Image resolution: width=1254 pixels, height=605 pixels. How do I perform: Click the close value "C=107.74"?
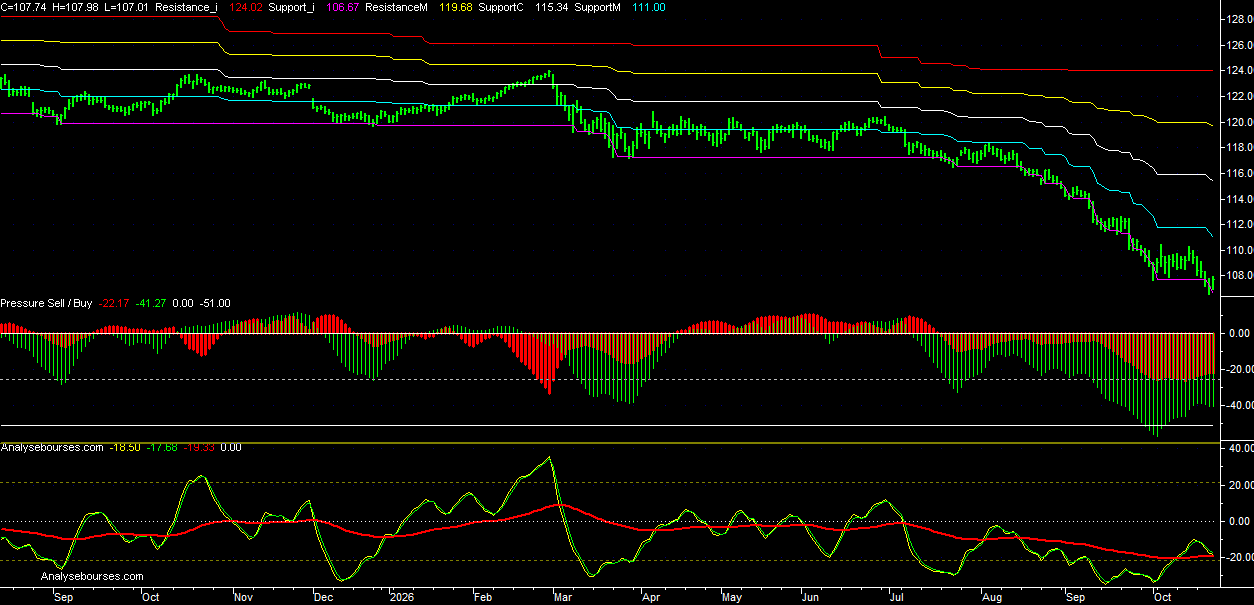(24, 7)
